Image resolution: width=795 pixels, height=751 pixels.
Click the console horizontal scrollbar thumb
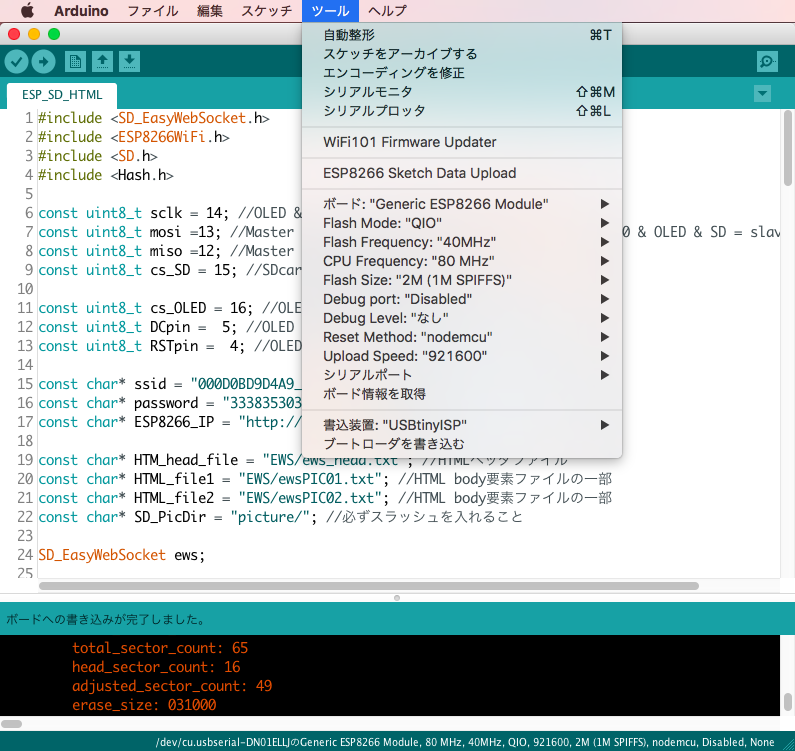(11, 724)
